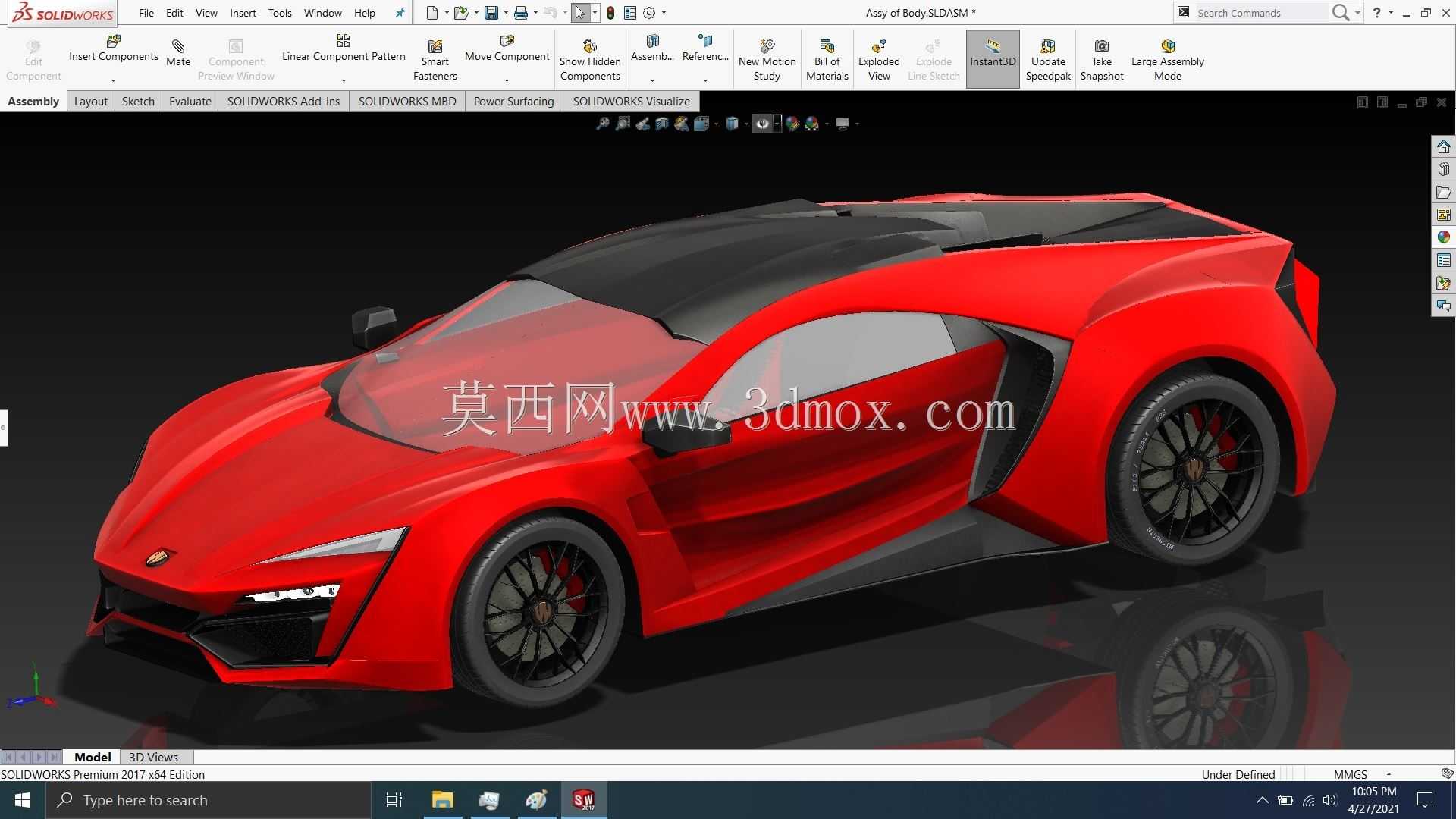Click Smart Fasteners
The height and width of the screenshot is (819, 1456).
(x=435, y=61)
